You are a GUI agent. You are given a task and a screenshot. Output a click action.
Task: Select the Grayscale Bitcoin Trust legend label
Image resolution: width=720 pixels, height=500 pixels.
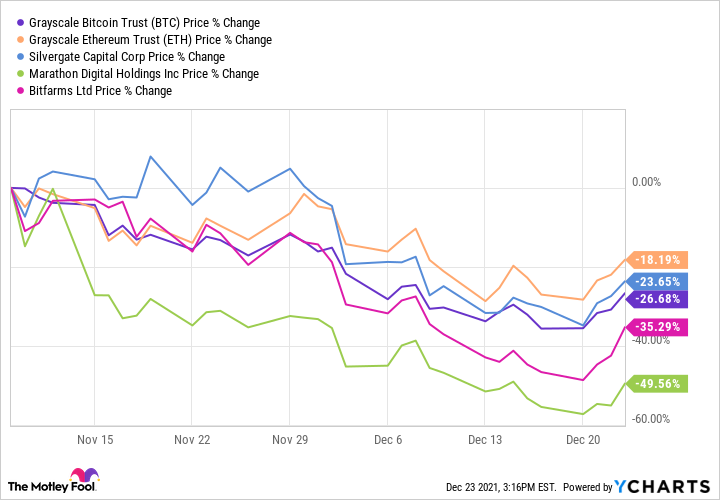point(145,23)
